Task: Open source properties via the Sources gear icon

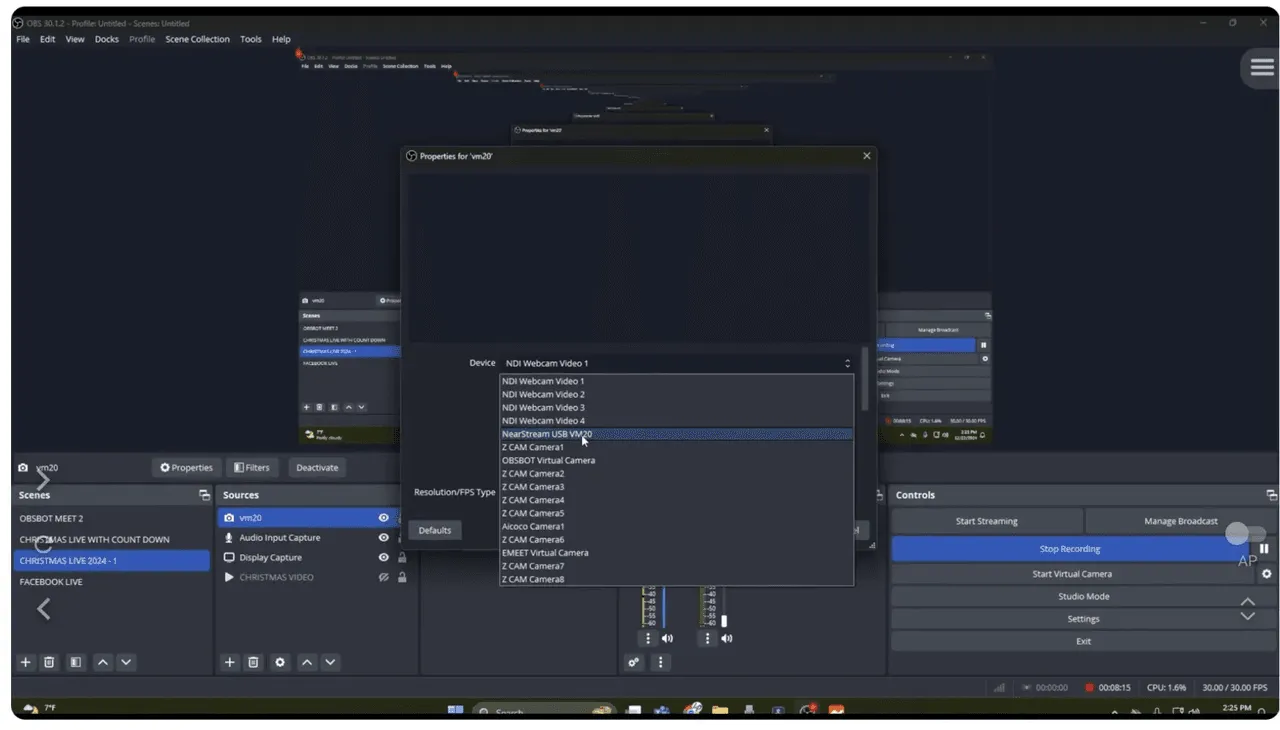Action: click(280, 662)
